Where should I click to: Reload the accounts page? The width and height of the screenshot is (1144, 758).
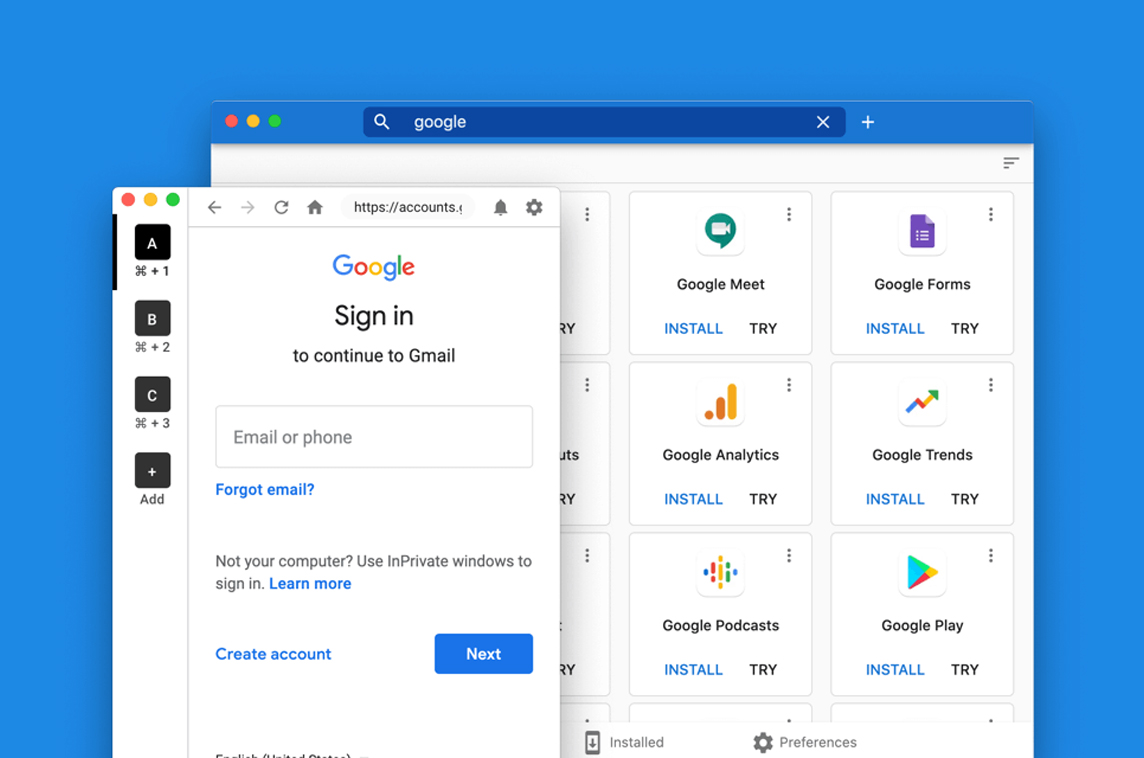coord(281,207)
